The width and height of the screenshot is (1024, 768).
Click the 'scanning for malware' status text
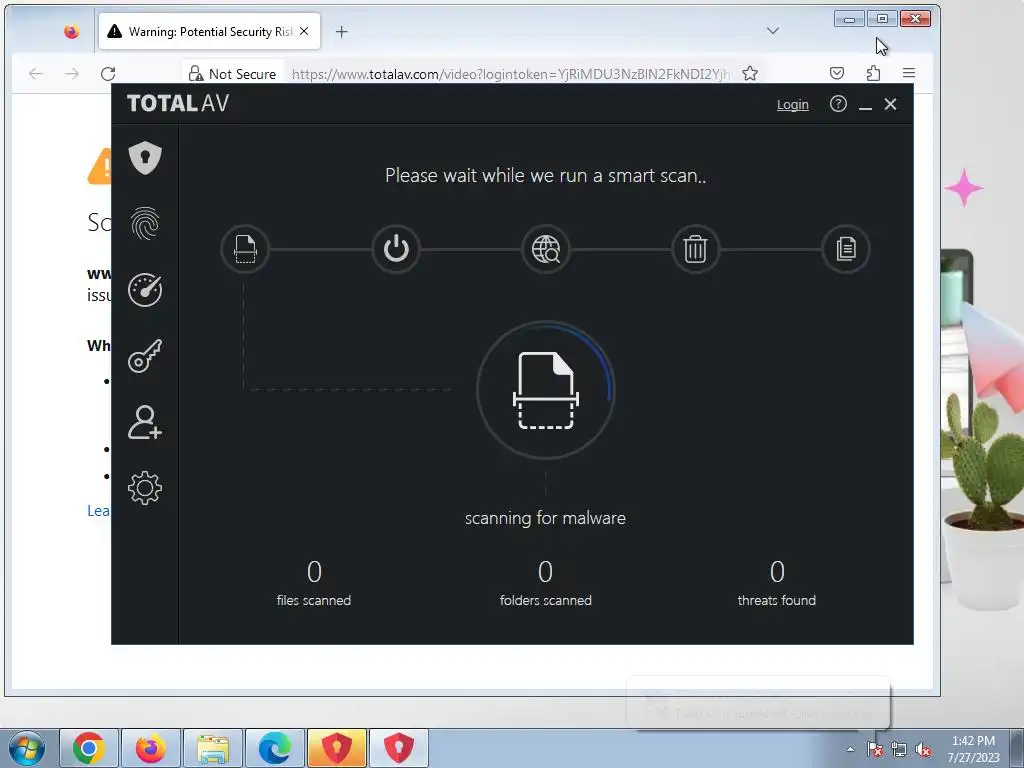click(x=545, y=518)
